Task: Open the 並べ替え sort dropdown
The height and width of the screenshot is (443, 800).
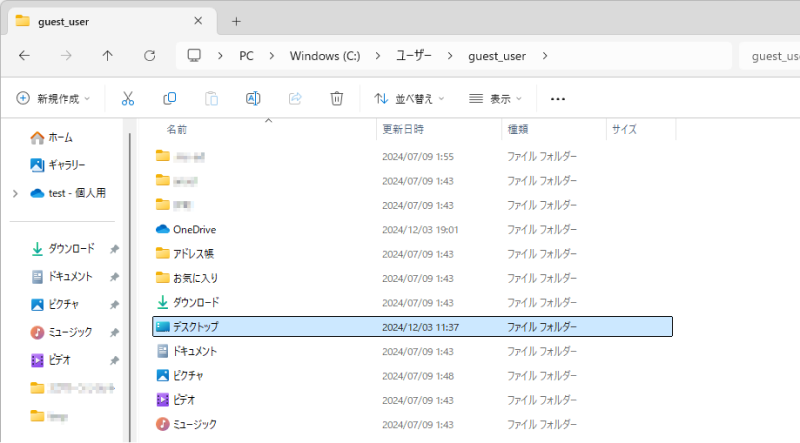Action: 409,99
